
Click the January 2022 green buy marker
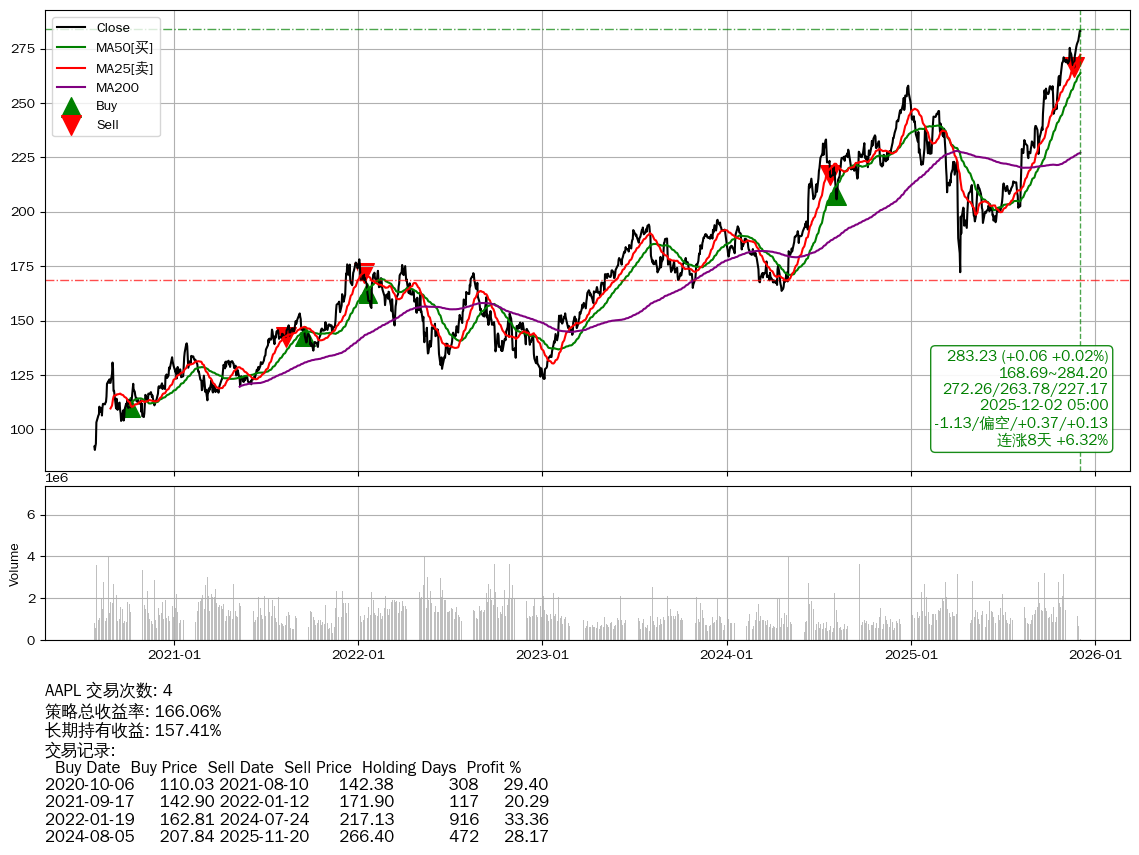tap(368, 293)
